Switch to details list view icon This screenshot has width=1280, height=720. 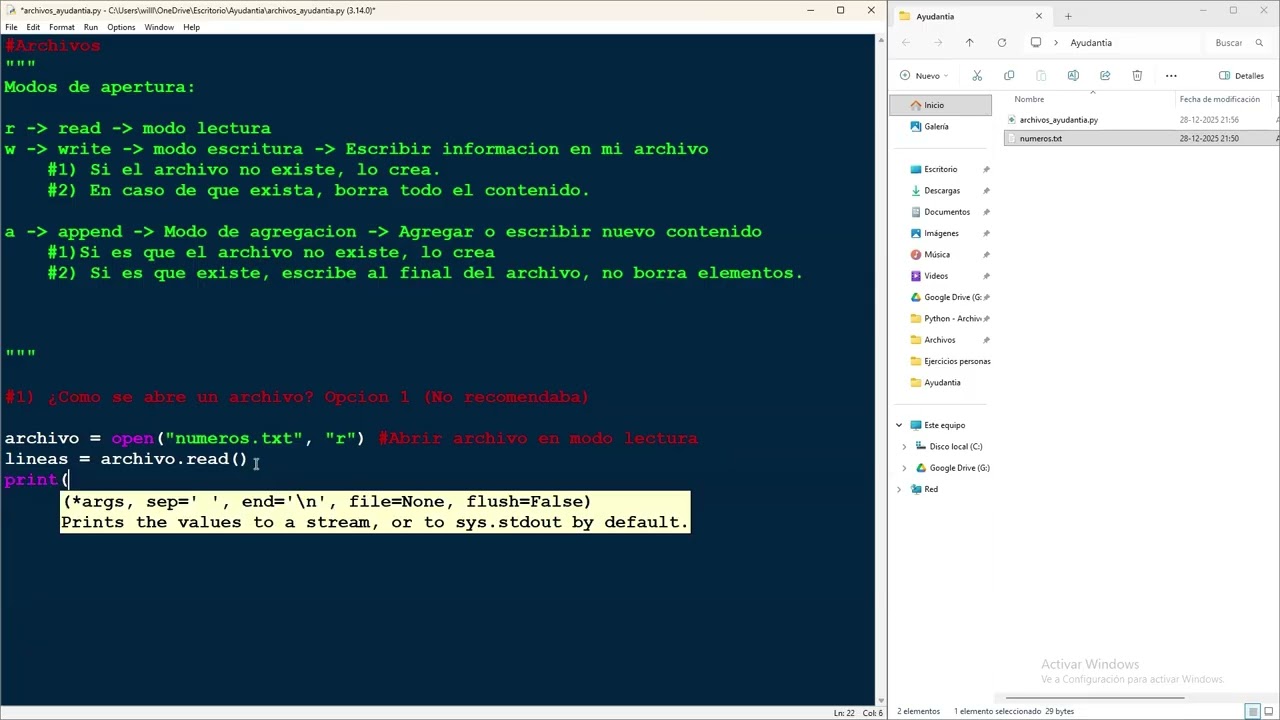point(1252,711)
